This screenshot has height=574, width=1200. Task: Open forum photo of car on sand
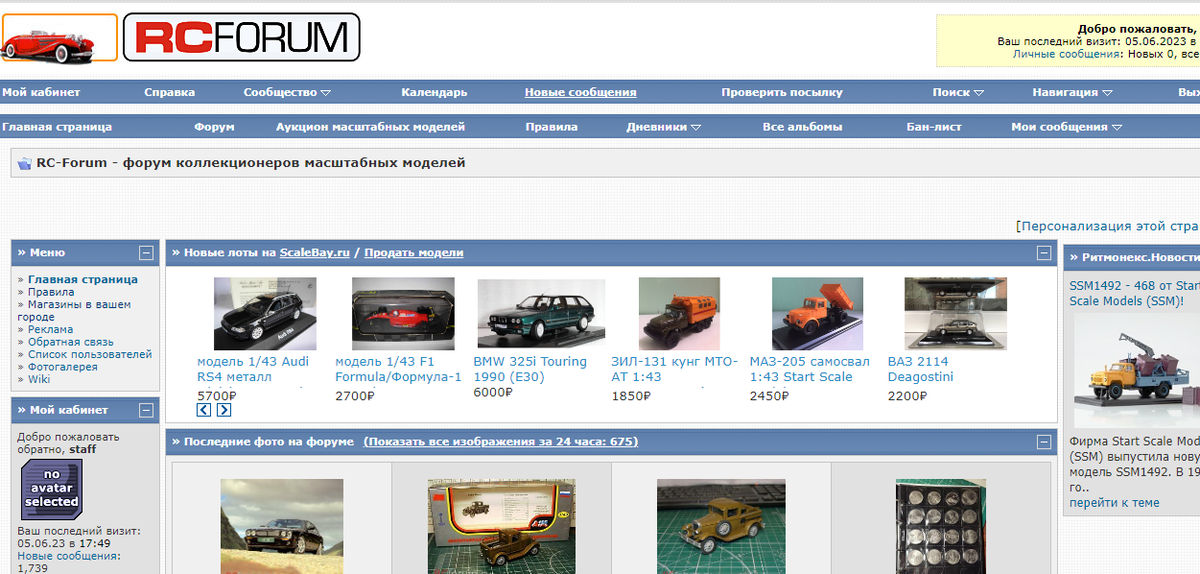(x=282, y=526)
